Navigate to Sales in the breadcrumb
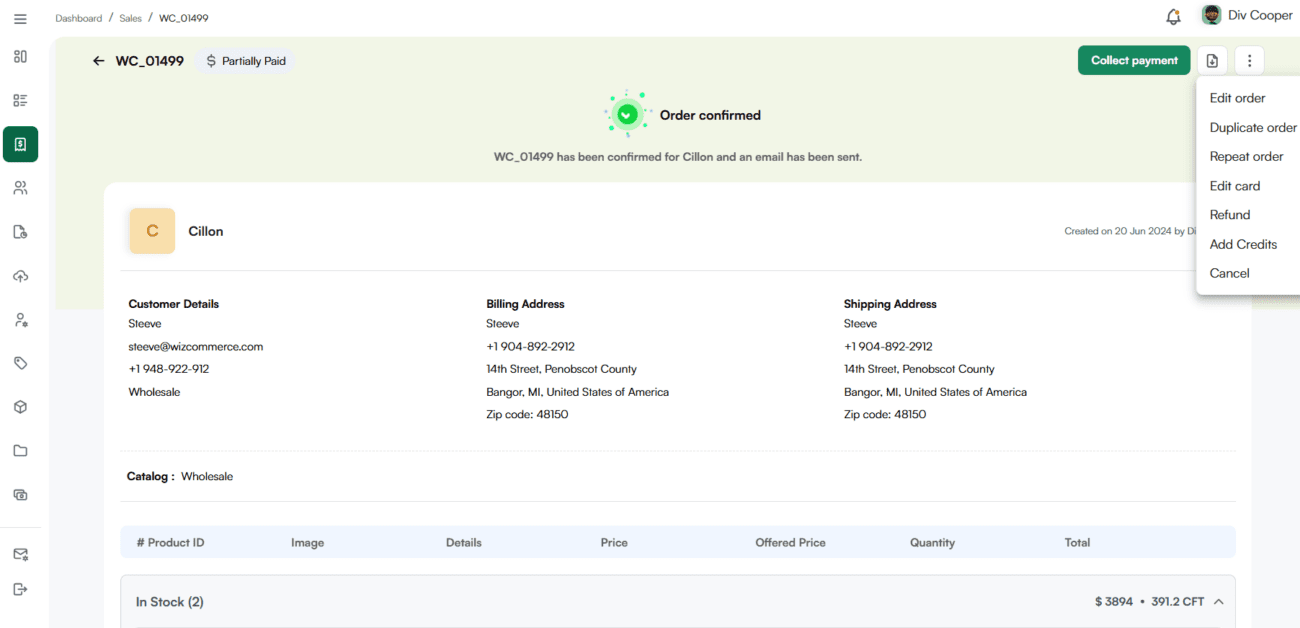The image size is (1300, 628). pyautogui.click(x=130, y=18)
